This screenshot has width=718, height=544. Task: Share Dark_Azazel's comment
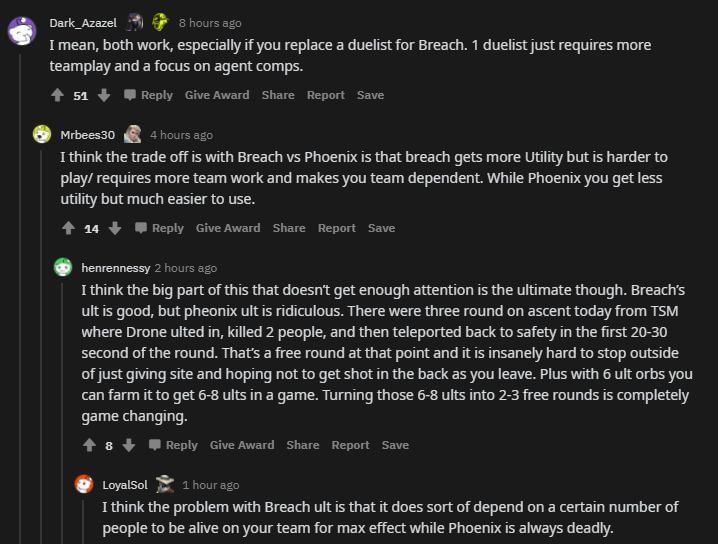(x=278, y=95)
